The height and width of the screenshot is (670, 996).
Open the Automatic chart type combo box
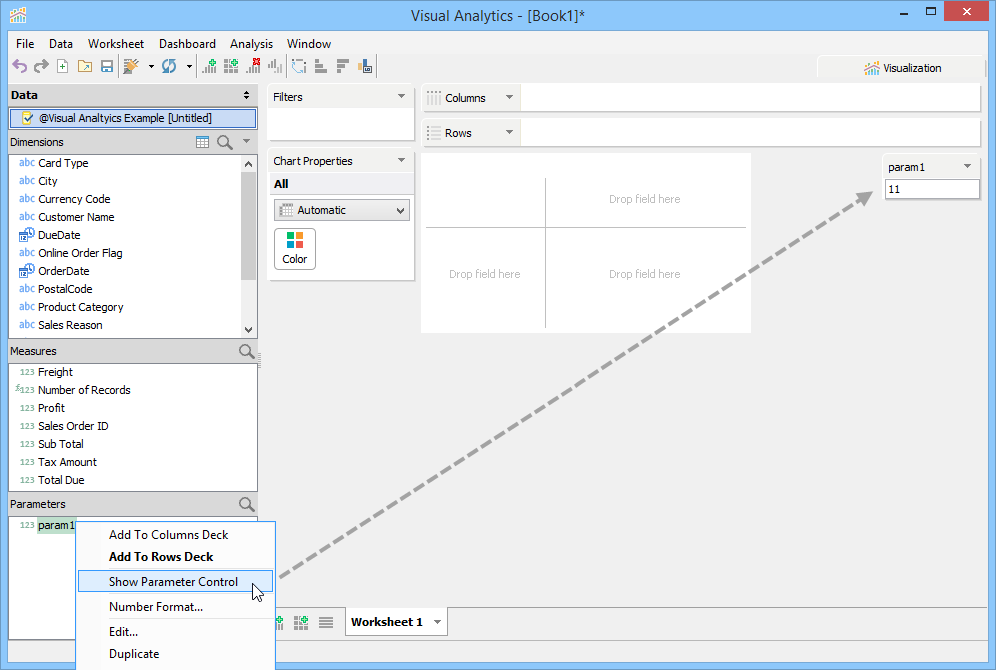(x=342, y=210)
